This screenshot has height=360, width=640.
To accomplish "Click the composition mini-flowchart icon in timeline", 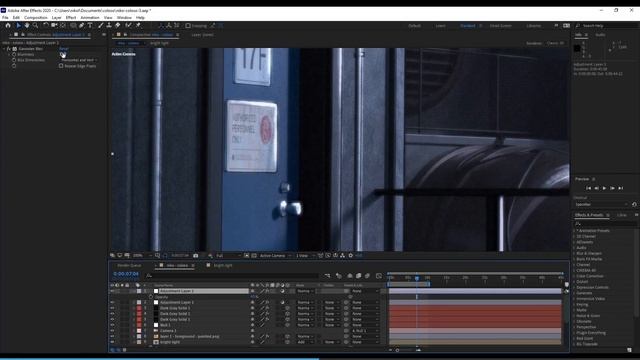I will (x=327, y=276).
